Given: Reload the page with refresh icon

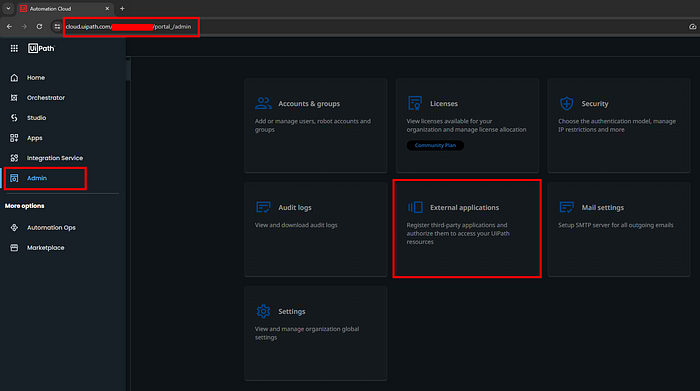Looking at the screenshot, I should pos(39,27).
